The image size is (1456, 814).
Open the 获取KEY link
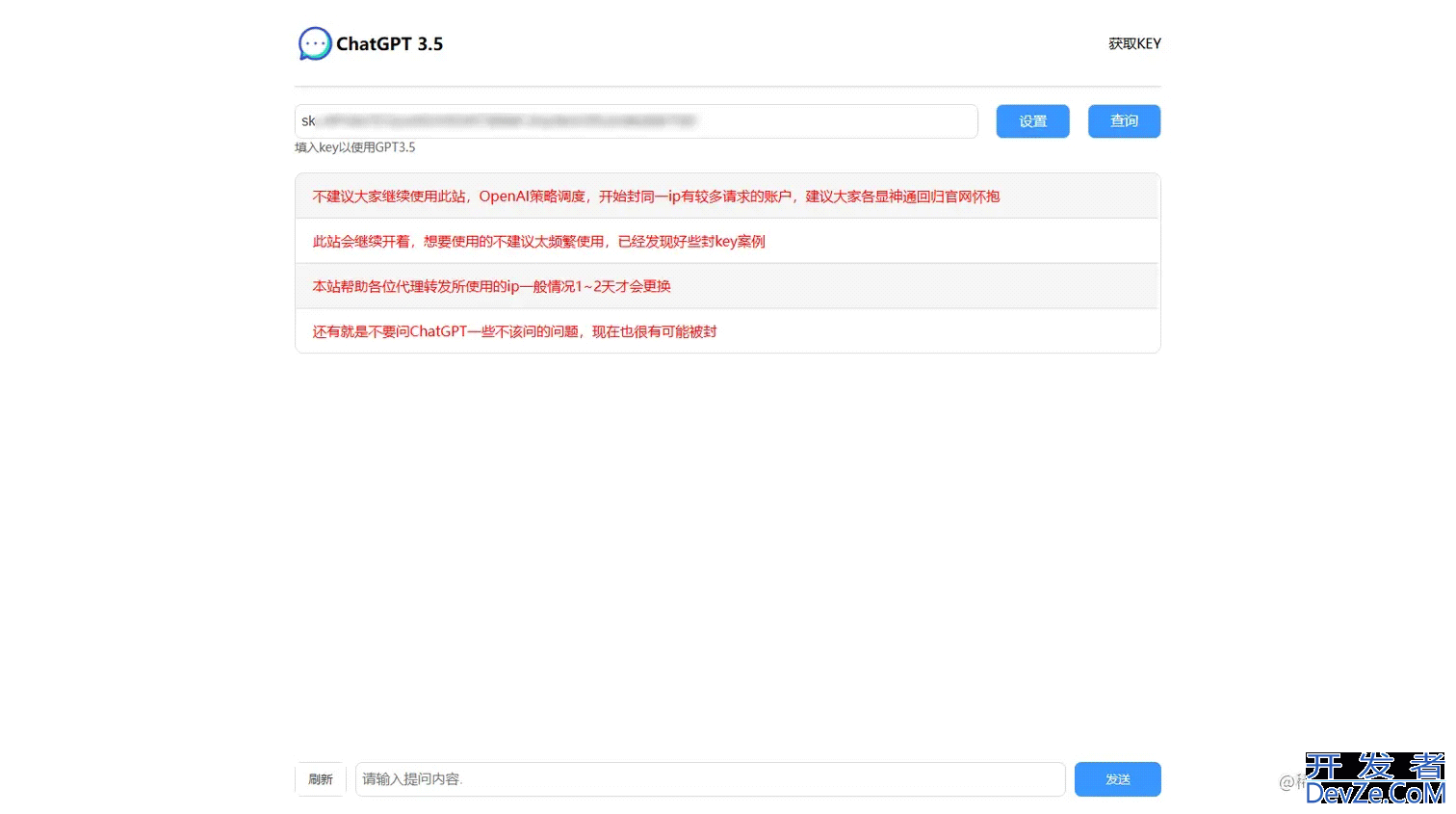click(1134, 44)
